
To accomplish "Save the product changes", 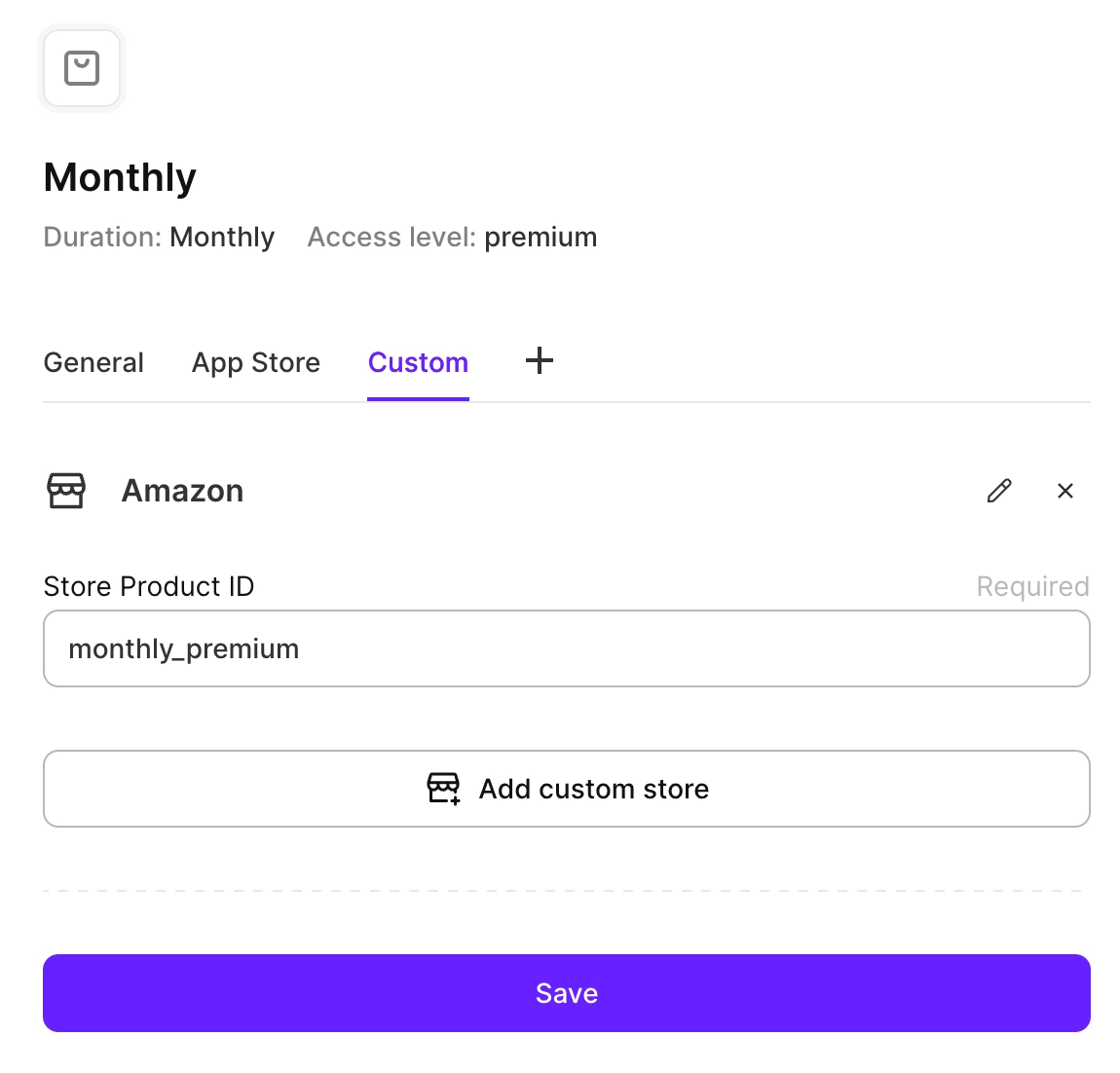I will tap(566, 993).
